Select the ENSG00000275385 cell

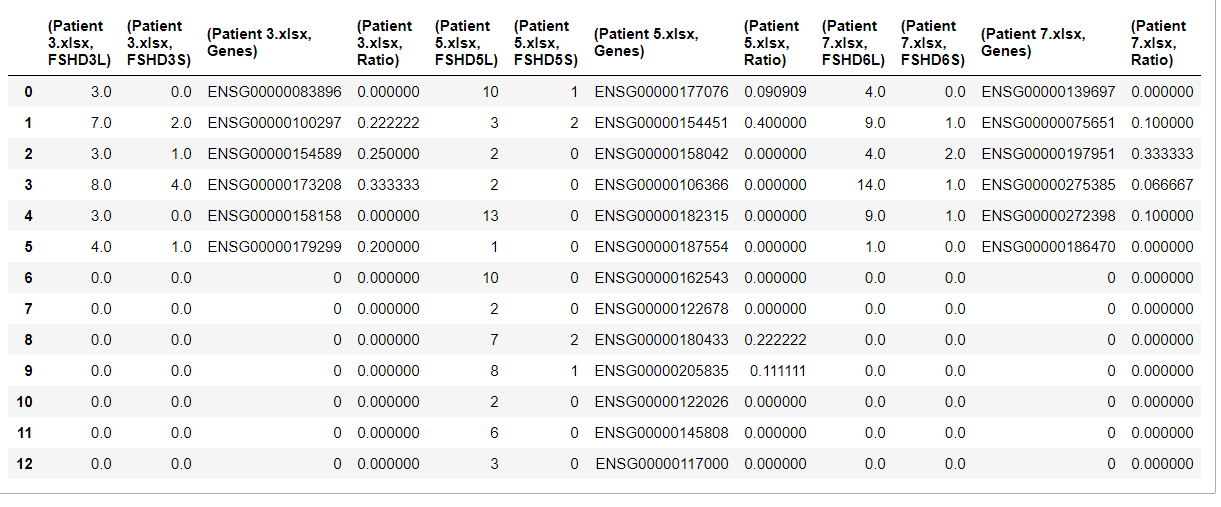click(x=1048, y=185)
